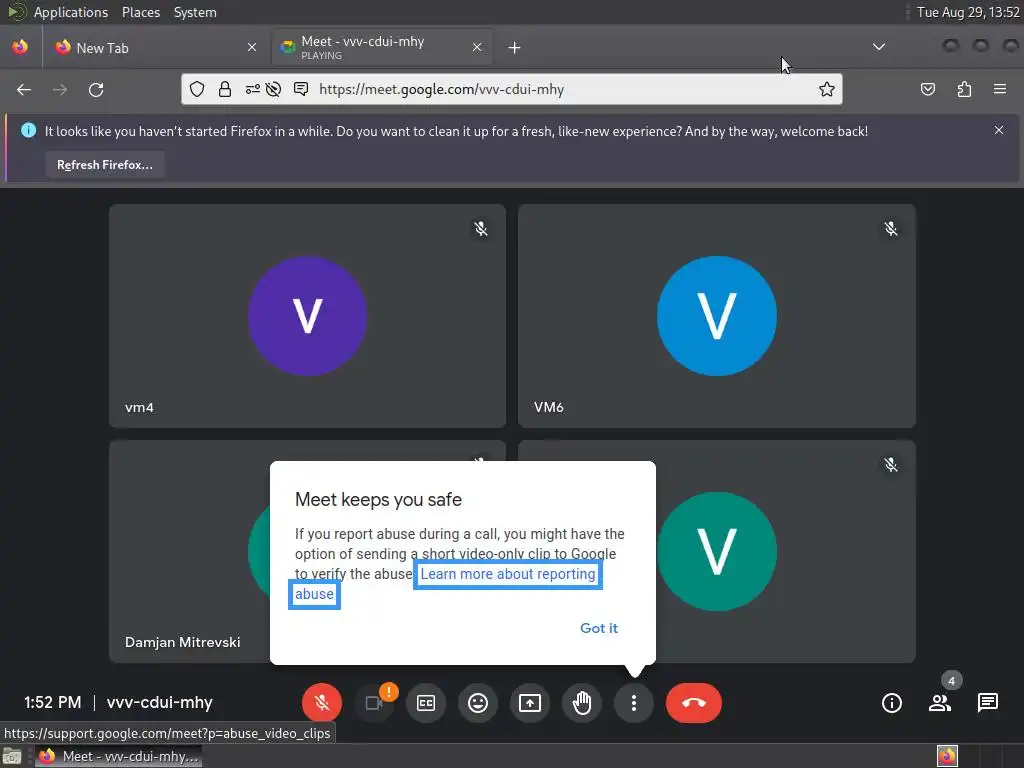Switch to the New Tab tab
1024x768 pixels.
pyautogui.click(x=155, y=48)
